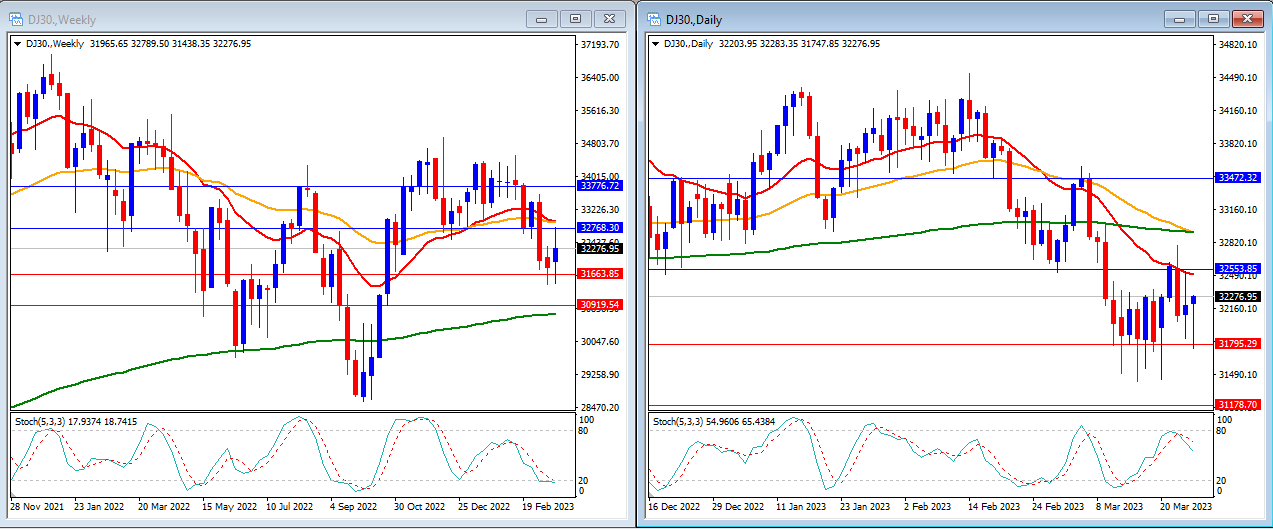Viewport: 1273px width, 529px height.
Task: Select the blue 33776.72 price label
Action: [x=600, y=186]
